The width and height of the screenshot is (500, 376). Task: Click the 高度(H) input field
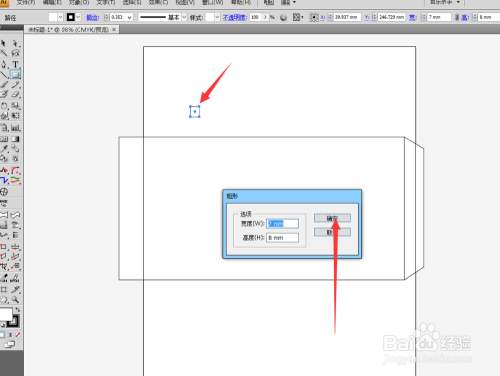click(x=282, y=238)
